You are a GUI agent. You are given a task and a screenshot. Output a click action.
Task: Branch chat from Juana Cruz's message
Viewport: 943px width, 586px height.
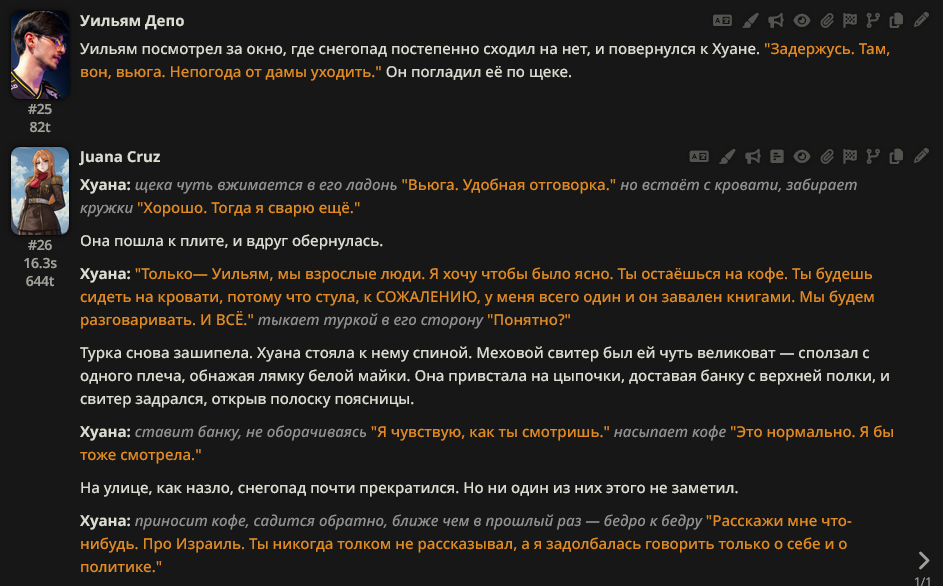pos(873,157)
